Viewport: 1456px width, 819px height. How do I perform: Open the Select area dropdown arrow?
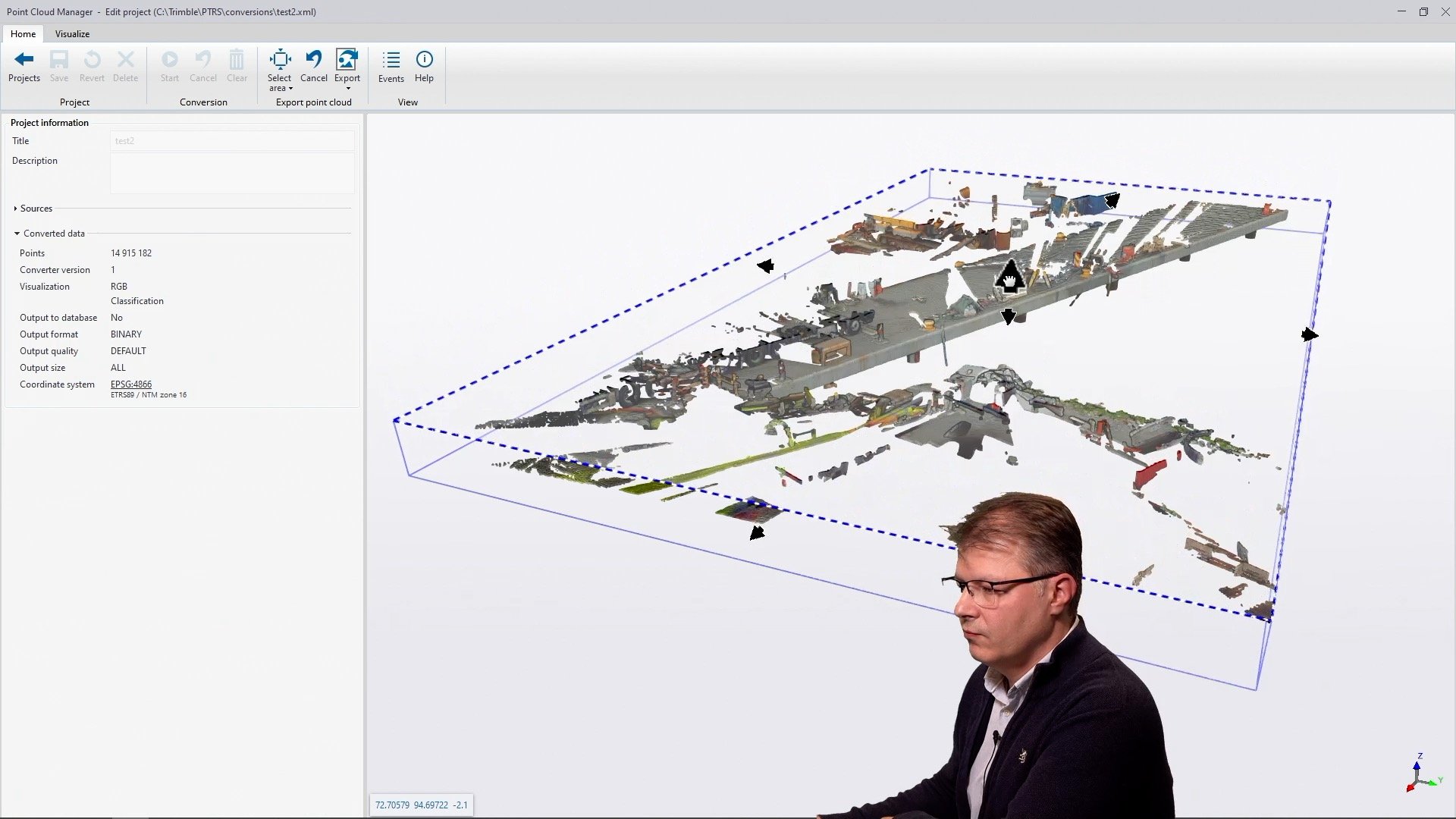click(x=289, y=88)
